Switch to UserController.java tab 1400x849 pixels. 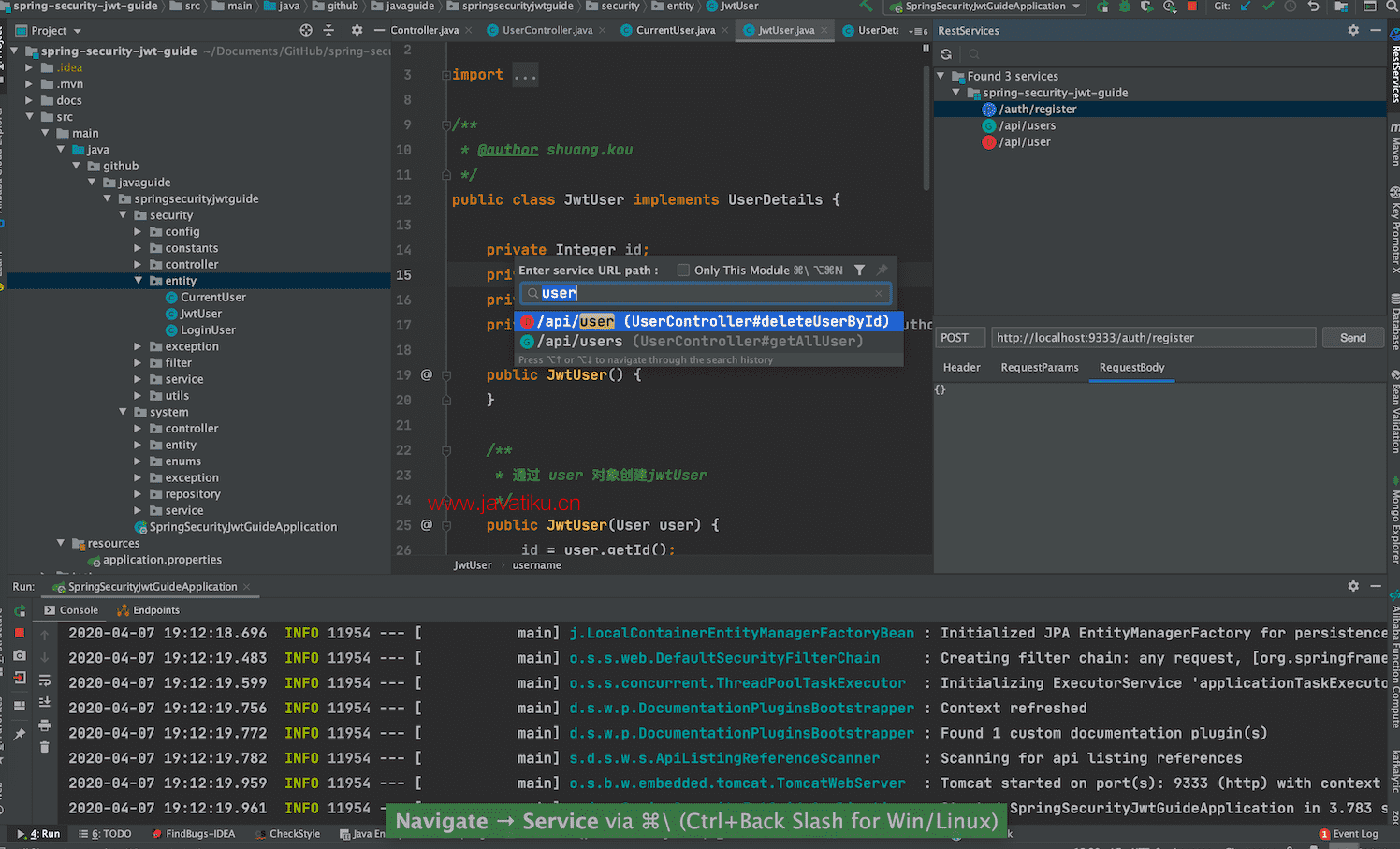pyautogui.click(x=547, y=30)
